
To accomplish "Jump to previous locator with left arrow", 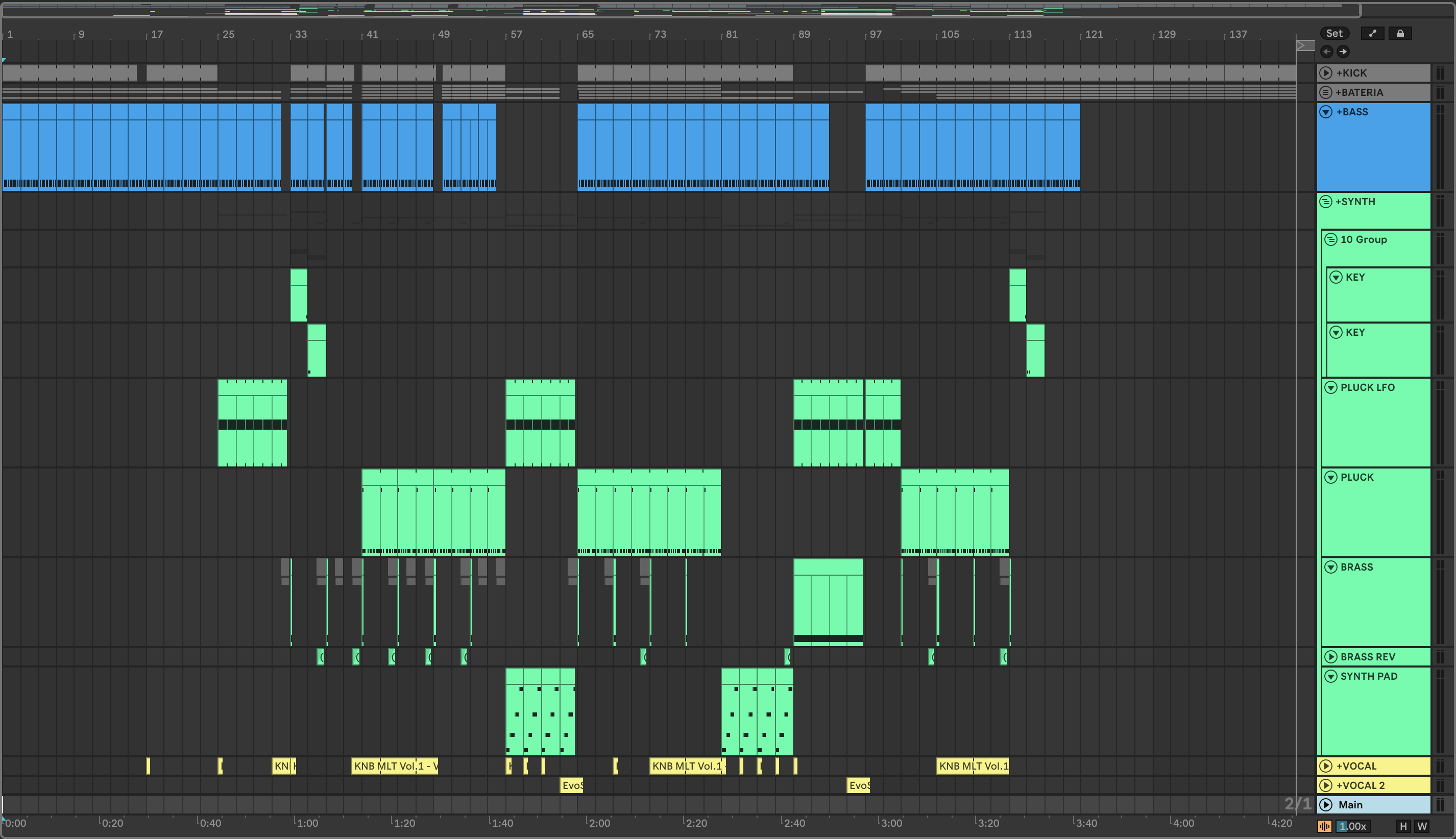I will click(x=1327, y=52).
